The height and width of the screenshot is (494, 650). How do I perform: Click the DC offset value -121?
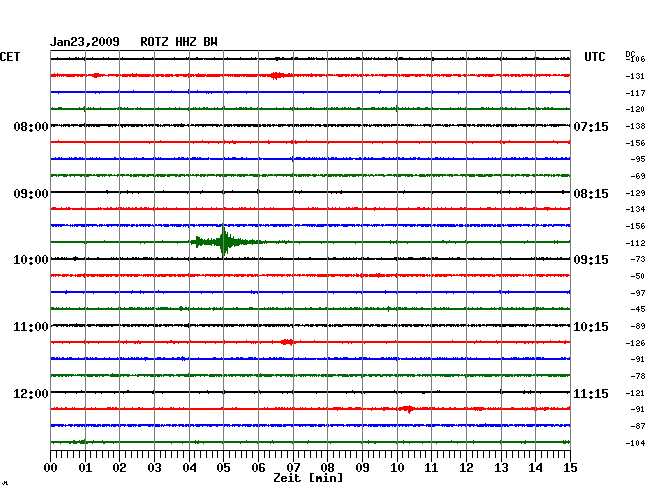635,393
